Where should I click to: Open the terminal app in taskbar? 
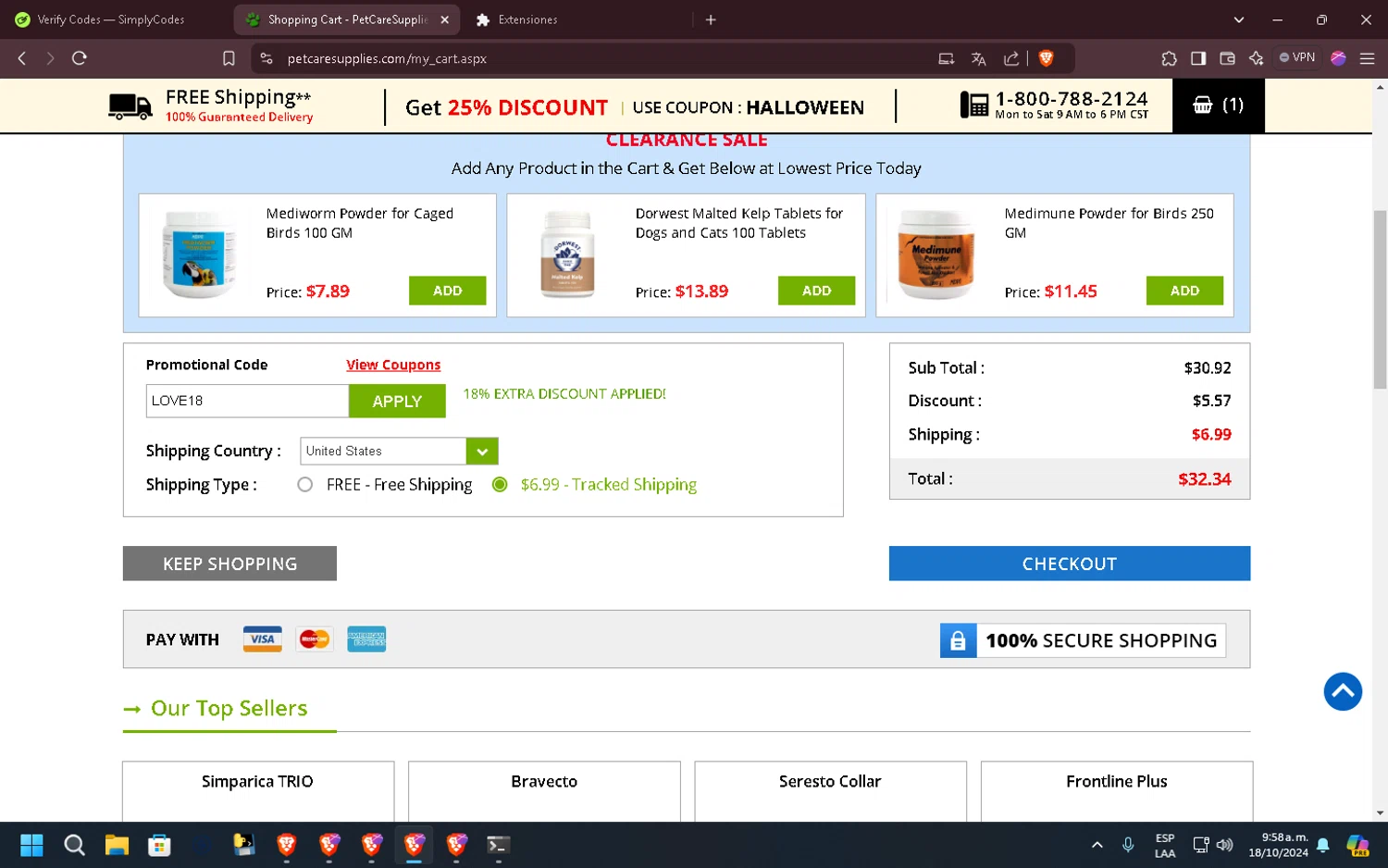coord(498,845)
